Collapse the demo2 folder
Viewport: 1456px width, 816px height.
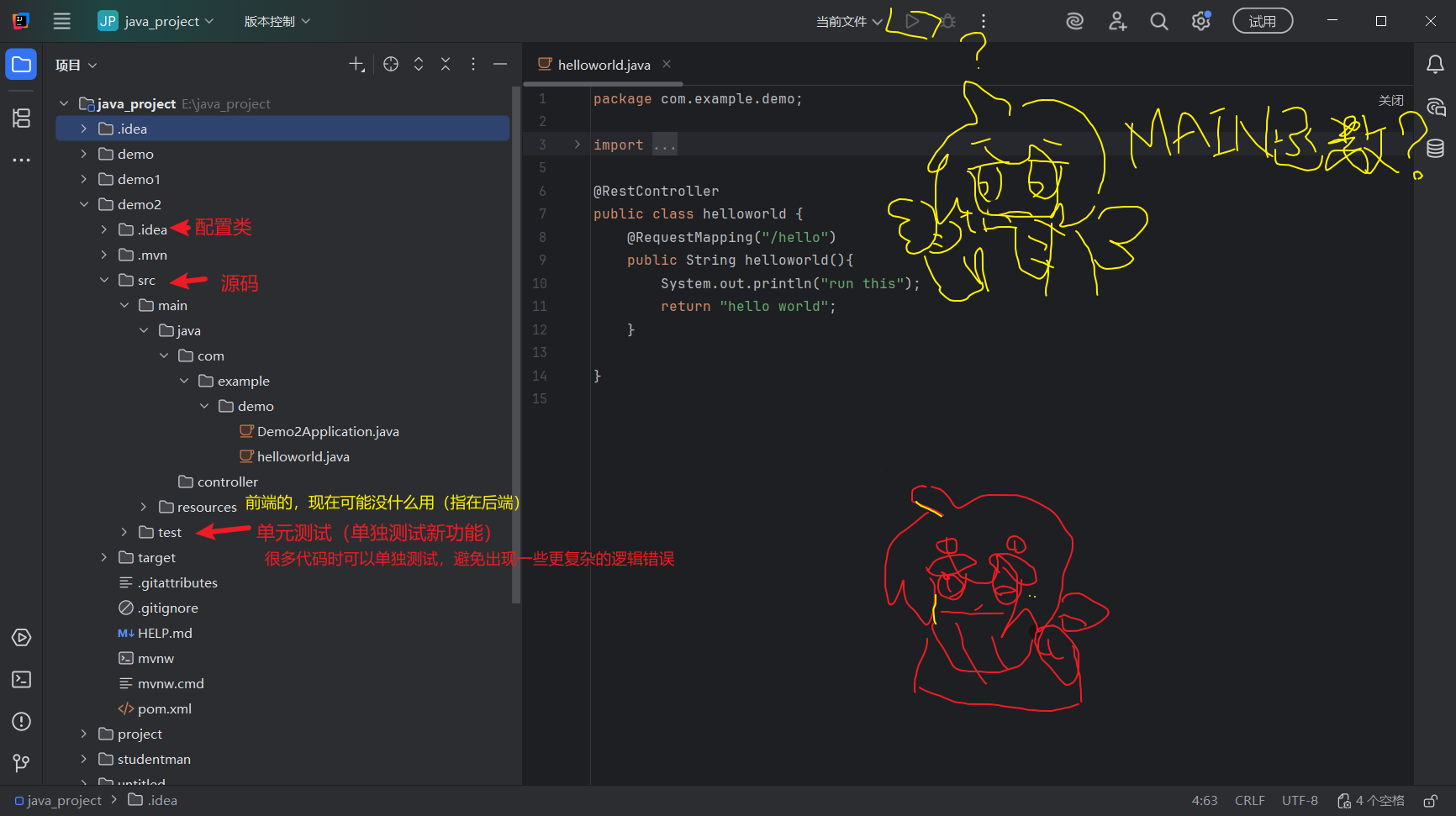[84, 204]
